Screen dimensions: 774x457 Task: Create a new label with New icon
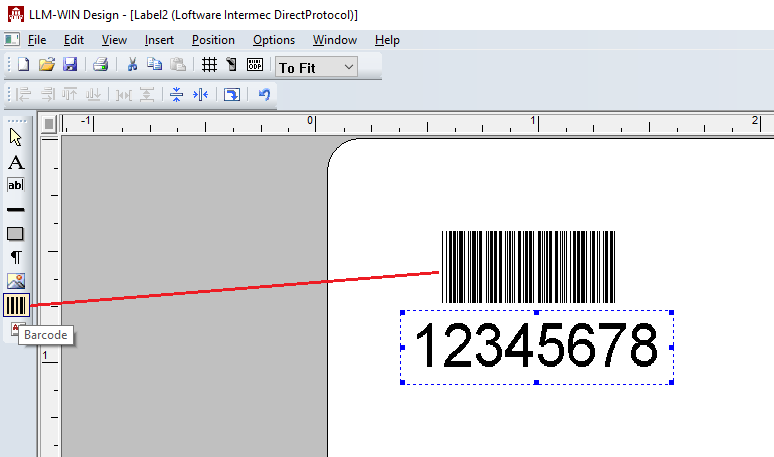[x=23, y=65]
